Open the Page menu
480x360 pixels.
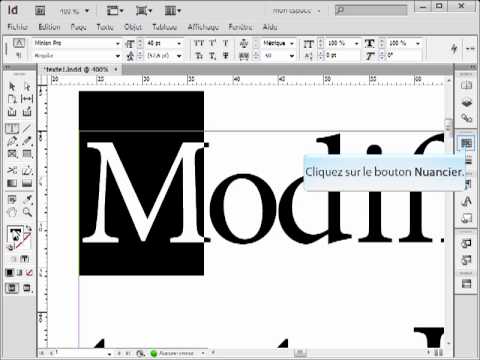point(78,27)
